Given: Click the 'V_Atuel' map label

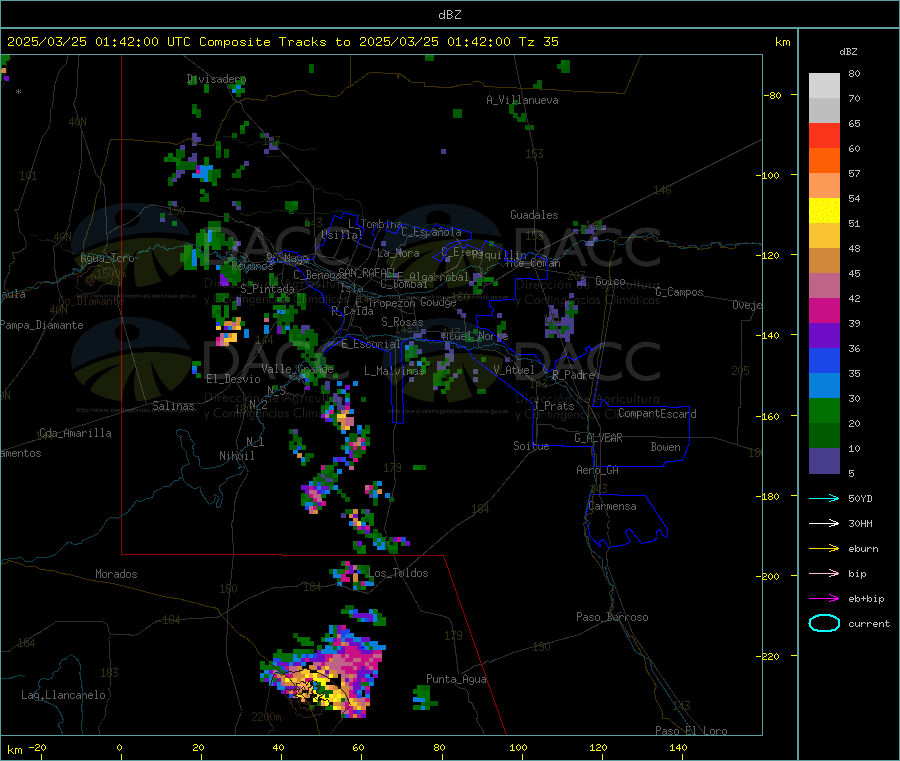Looking at the screenshot, I should [x=514, y=370].
